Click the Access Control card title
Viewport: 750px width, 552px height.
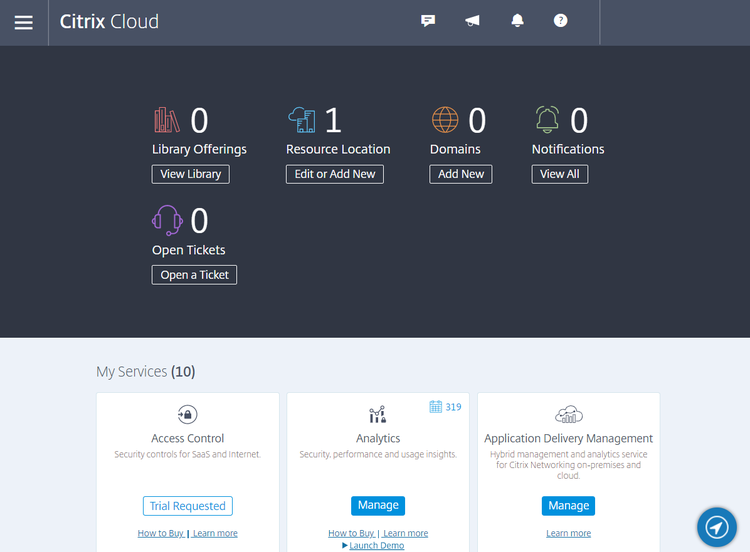188,438
